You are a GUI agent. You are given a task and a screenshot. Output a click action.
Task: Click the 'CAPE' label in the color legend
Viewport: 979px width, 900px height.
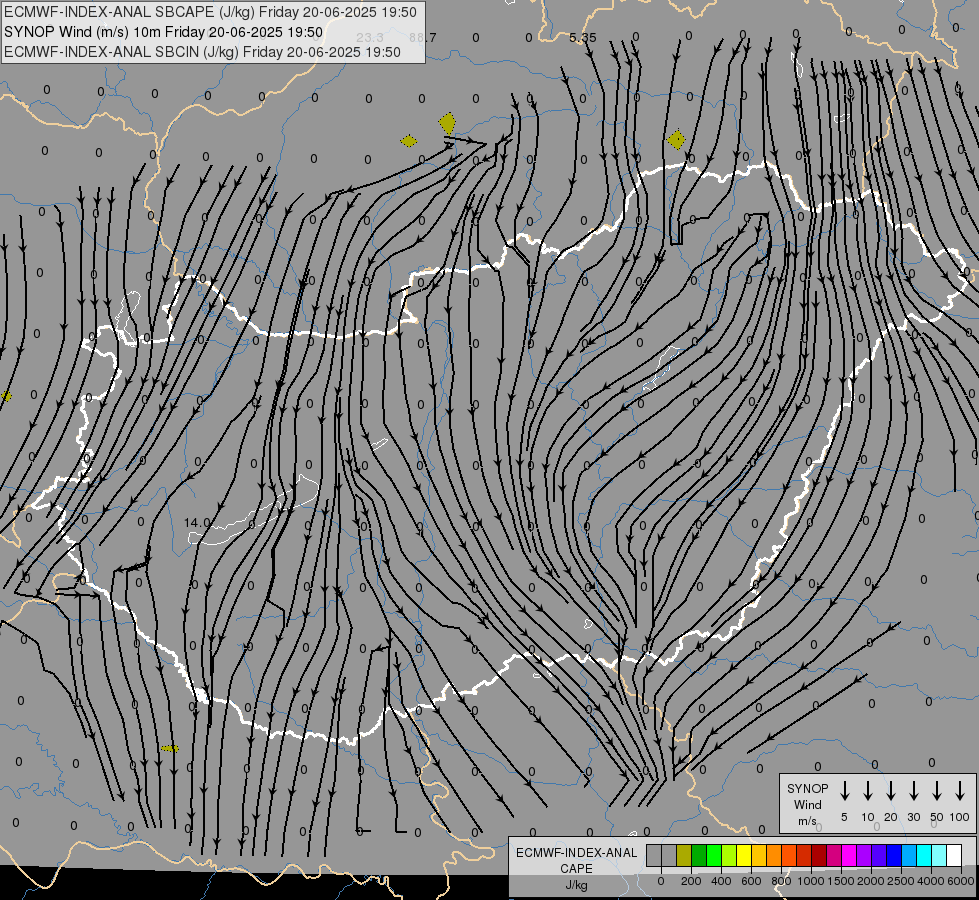[576, 869]
